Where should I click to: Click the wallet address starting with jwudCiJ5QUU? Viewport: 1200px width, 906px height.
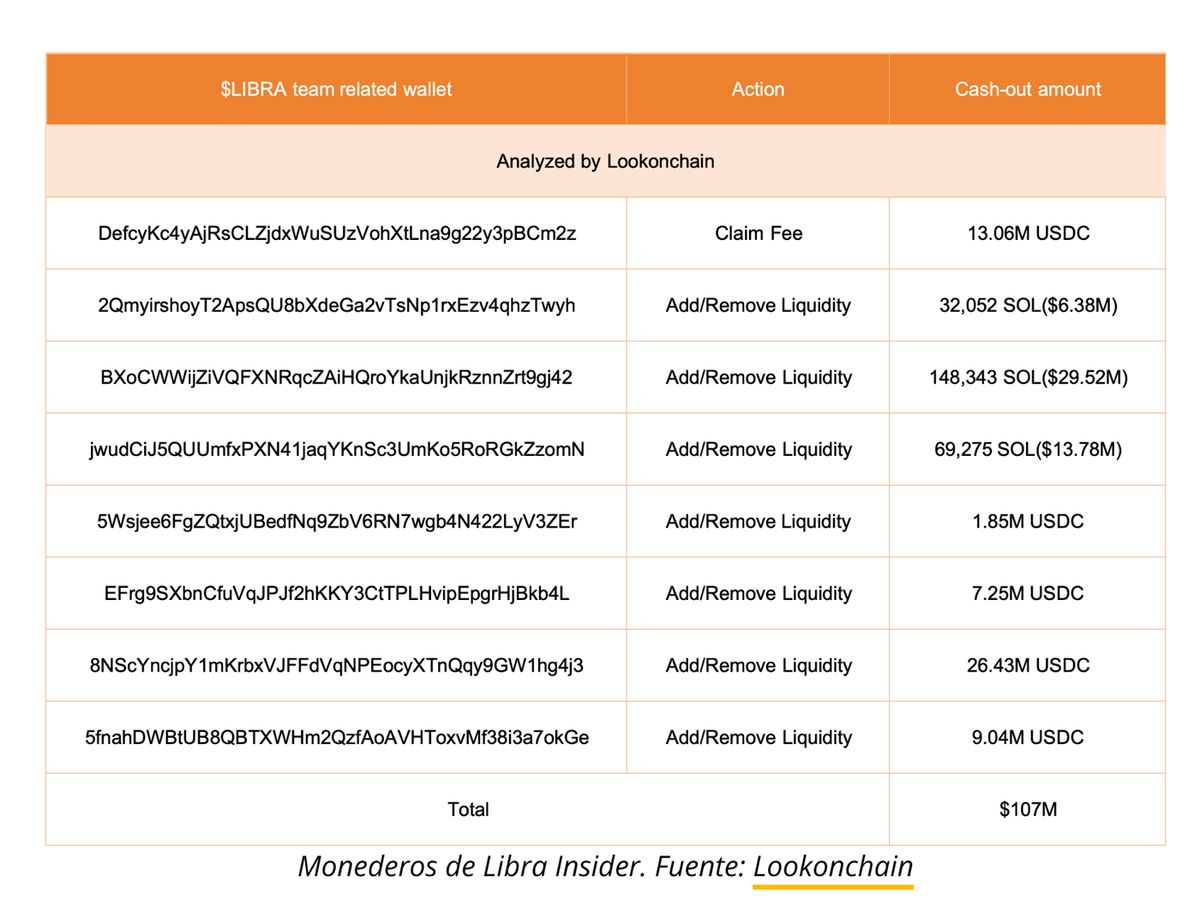(335, 449)
